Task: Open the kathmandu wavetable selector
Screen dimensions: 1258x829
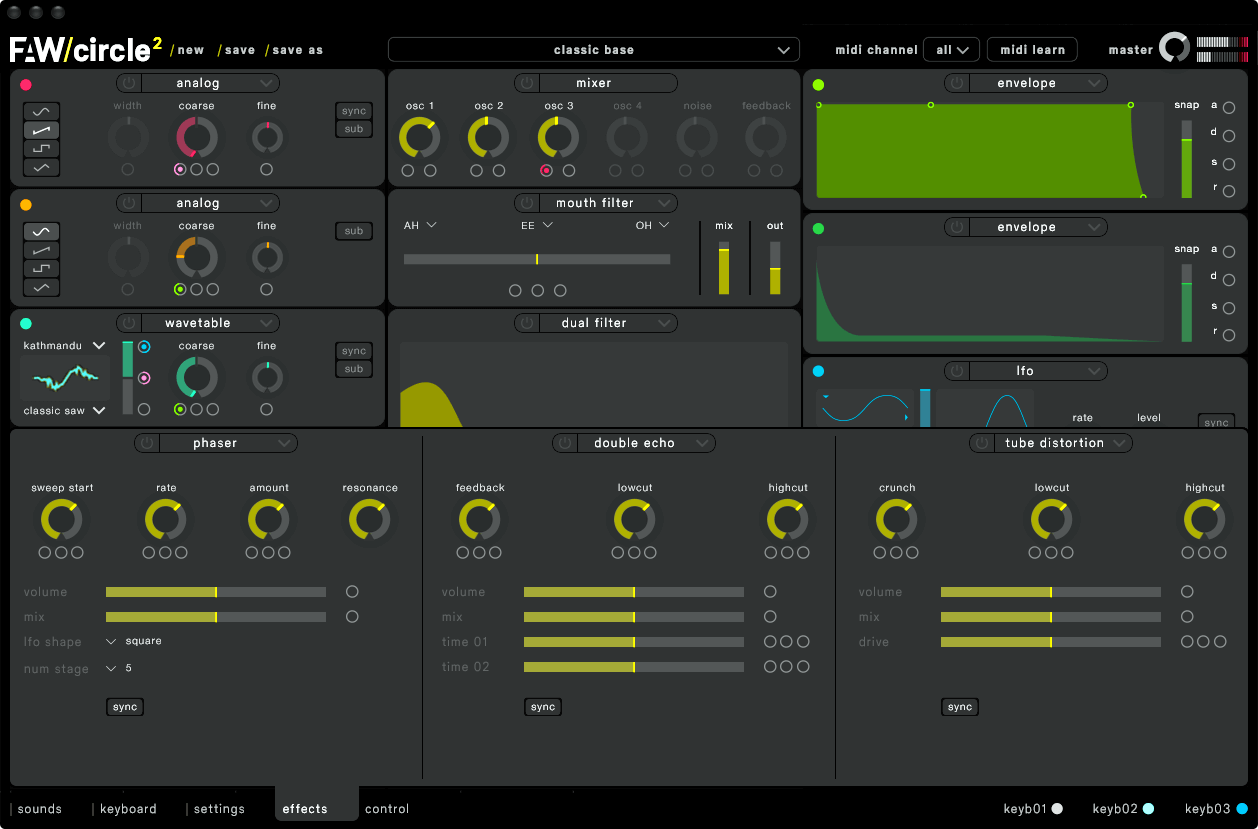Action: pyautogui.click(x=64, y=346)
